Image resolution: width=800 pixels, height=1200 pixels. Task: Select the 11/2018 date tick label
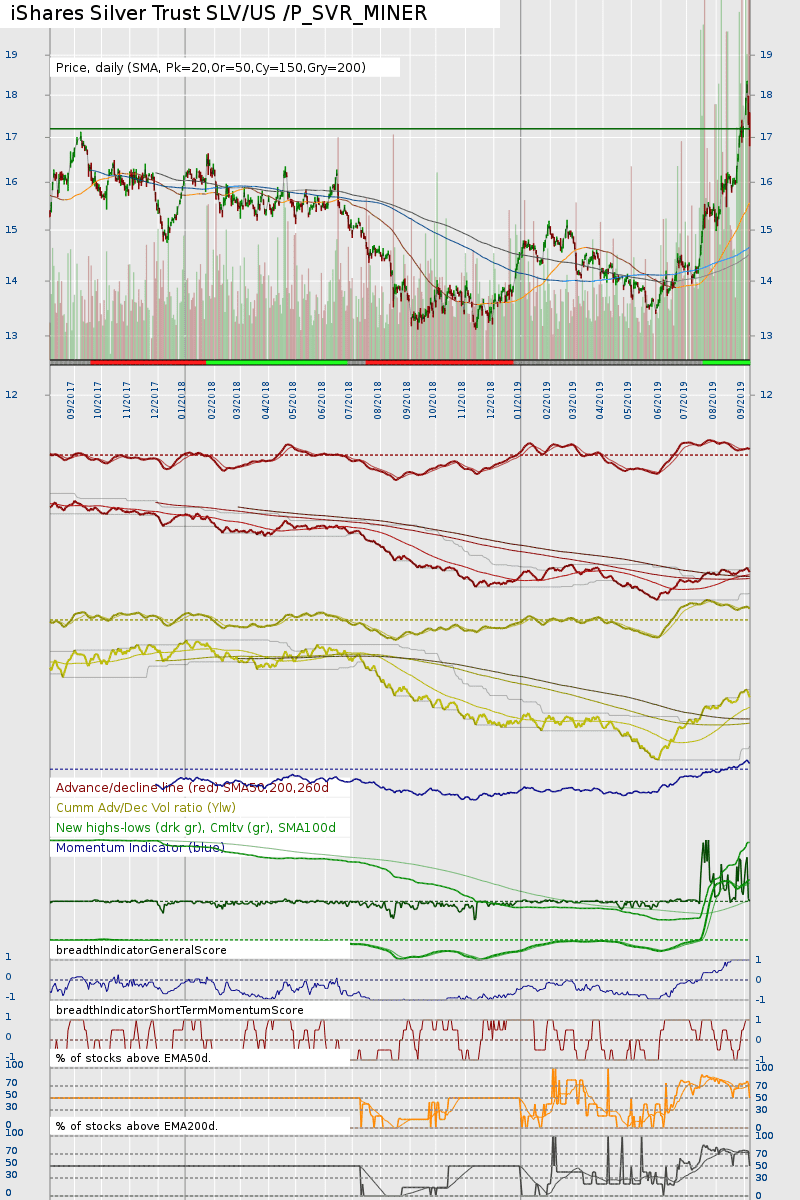(x=462, y=399)
